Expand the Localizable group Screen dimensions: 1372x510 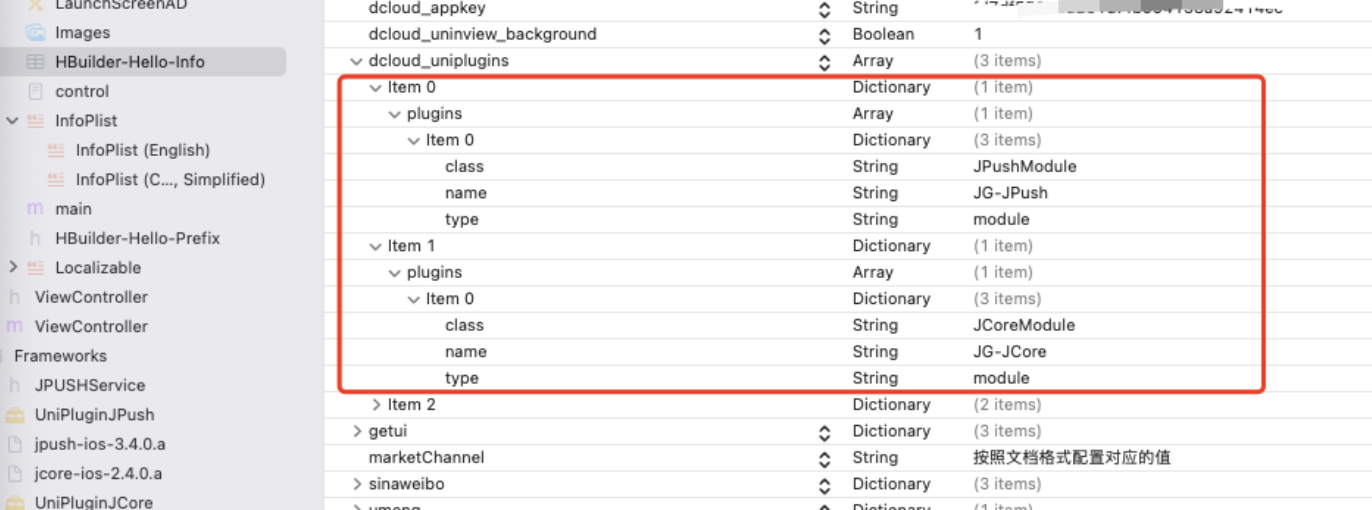tap(12, 267)
